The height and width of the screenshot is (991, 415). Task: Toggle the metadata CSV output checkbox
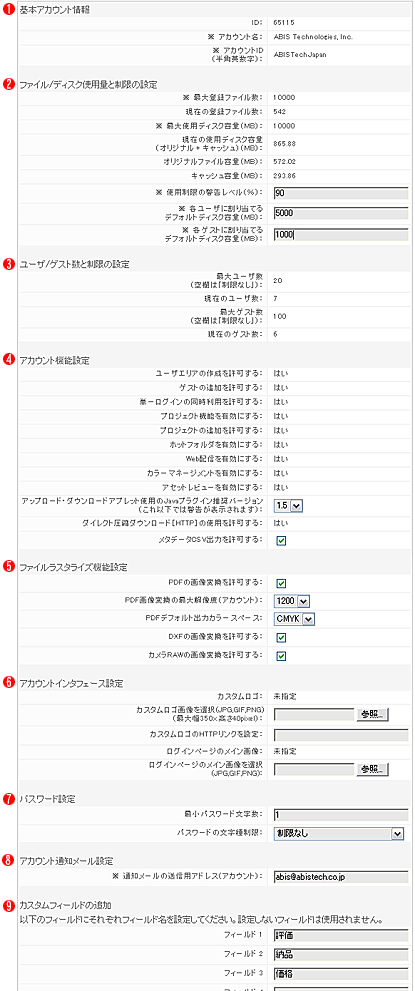(281, 540)
